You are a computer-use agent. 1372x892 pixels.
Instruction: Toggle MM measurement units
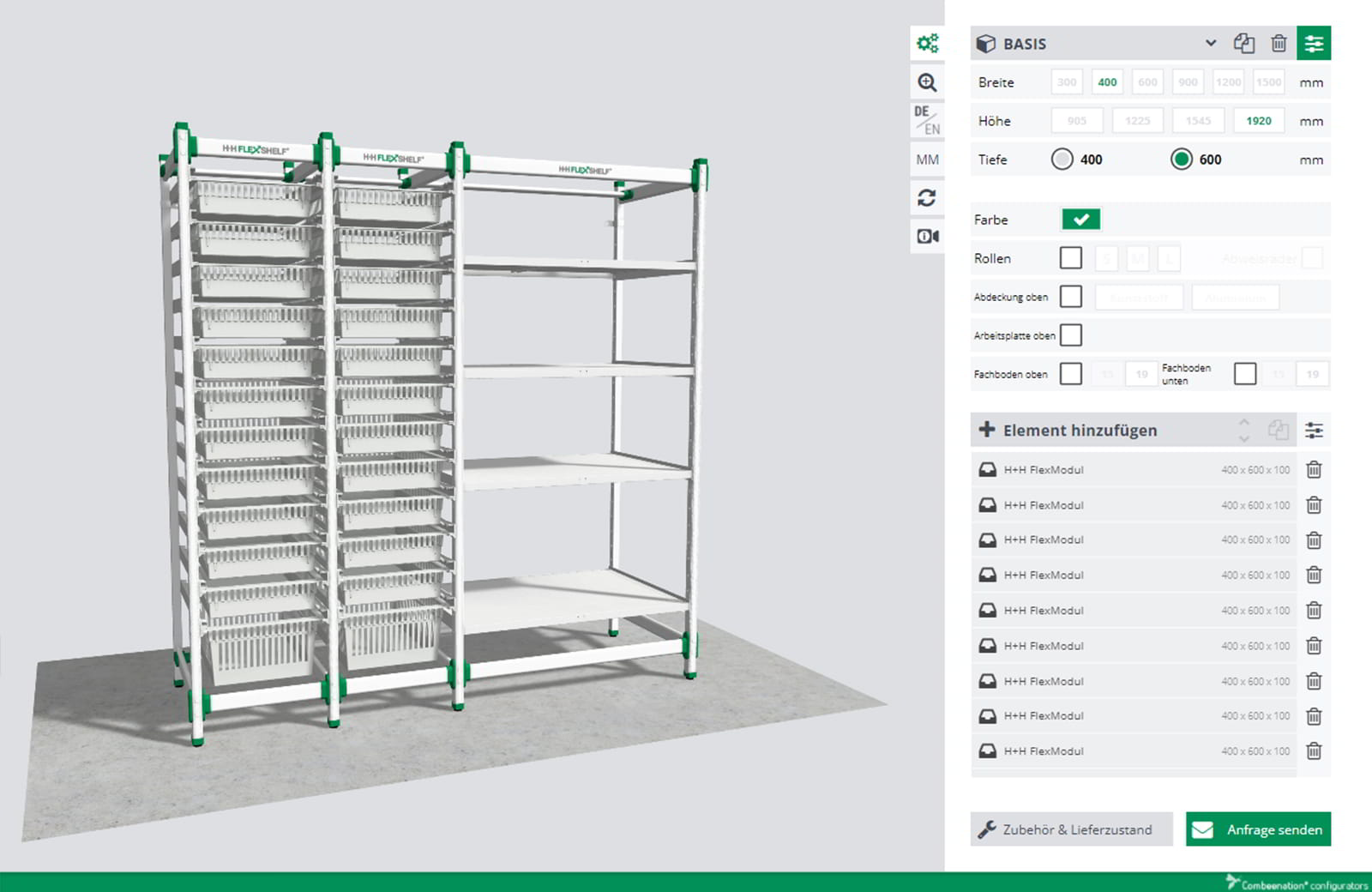pyautogui.click(x=928, y=160)
